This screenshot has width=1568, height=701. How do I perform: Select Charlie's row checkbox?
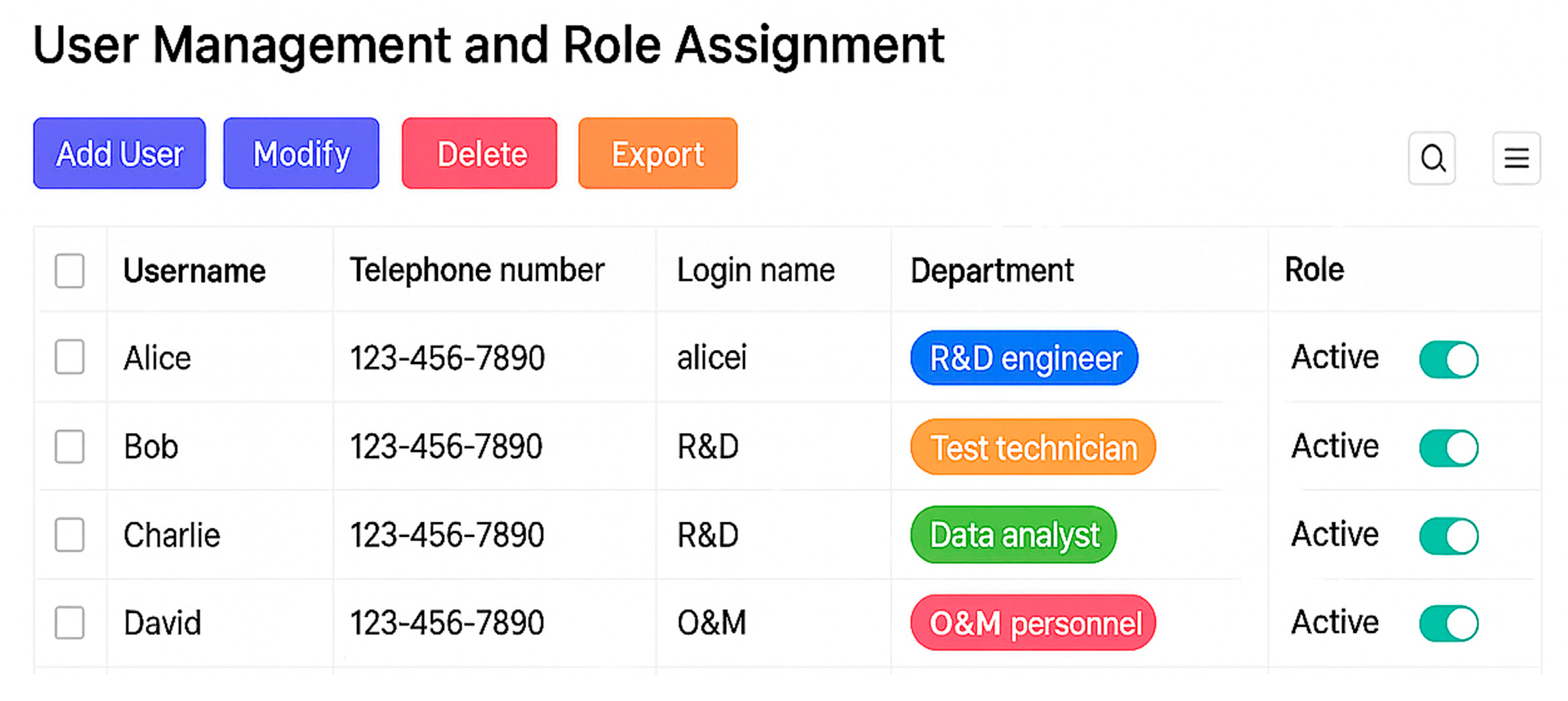70,535
